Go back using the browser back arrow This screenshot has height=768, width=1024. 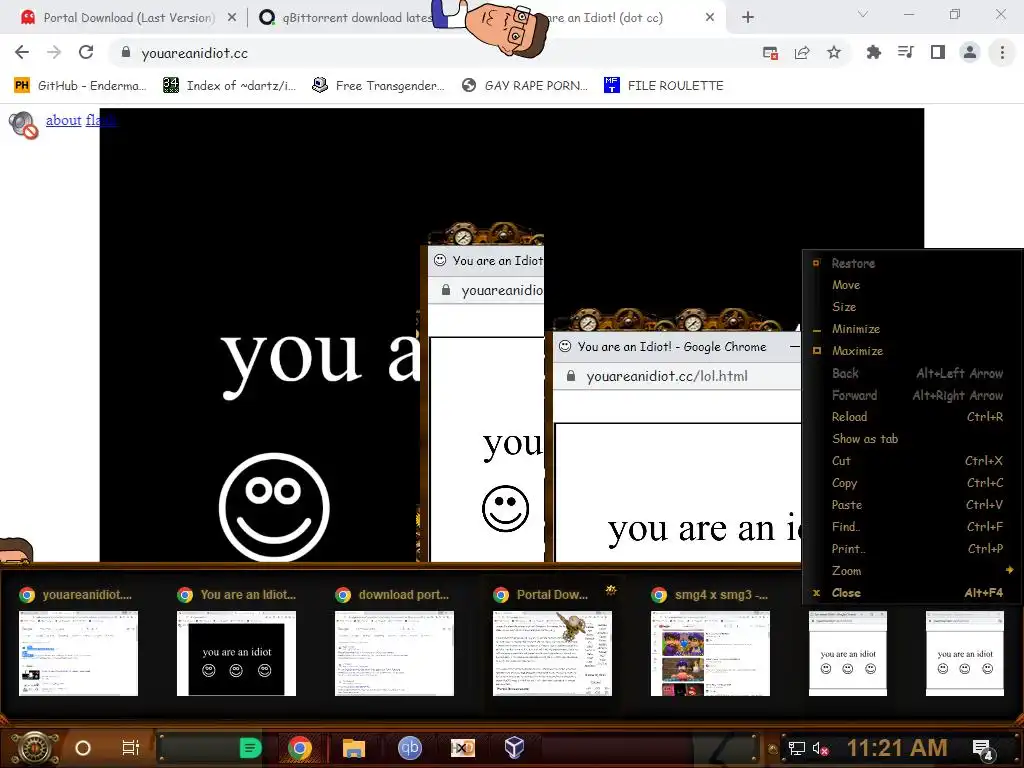[22, 52]
